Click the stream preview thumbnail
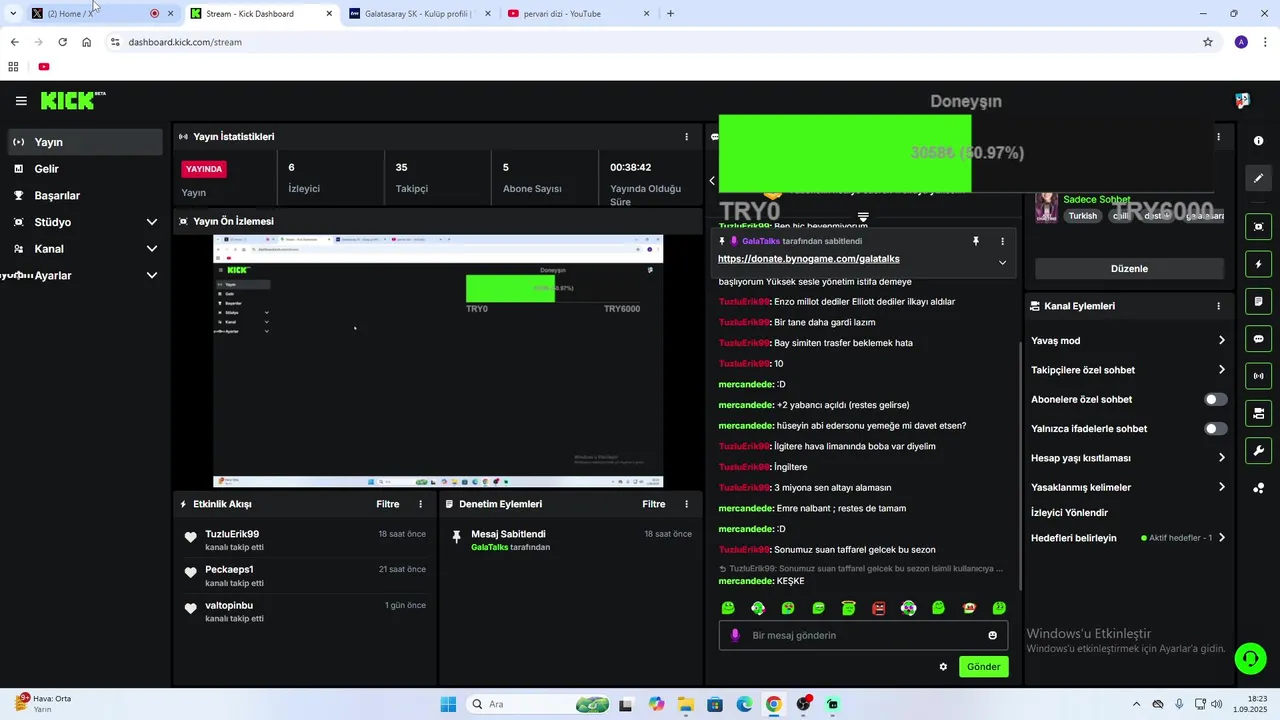 [438, 361]
